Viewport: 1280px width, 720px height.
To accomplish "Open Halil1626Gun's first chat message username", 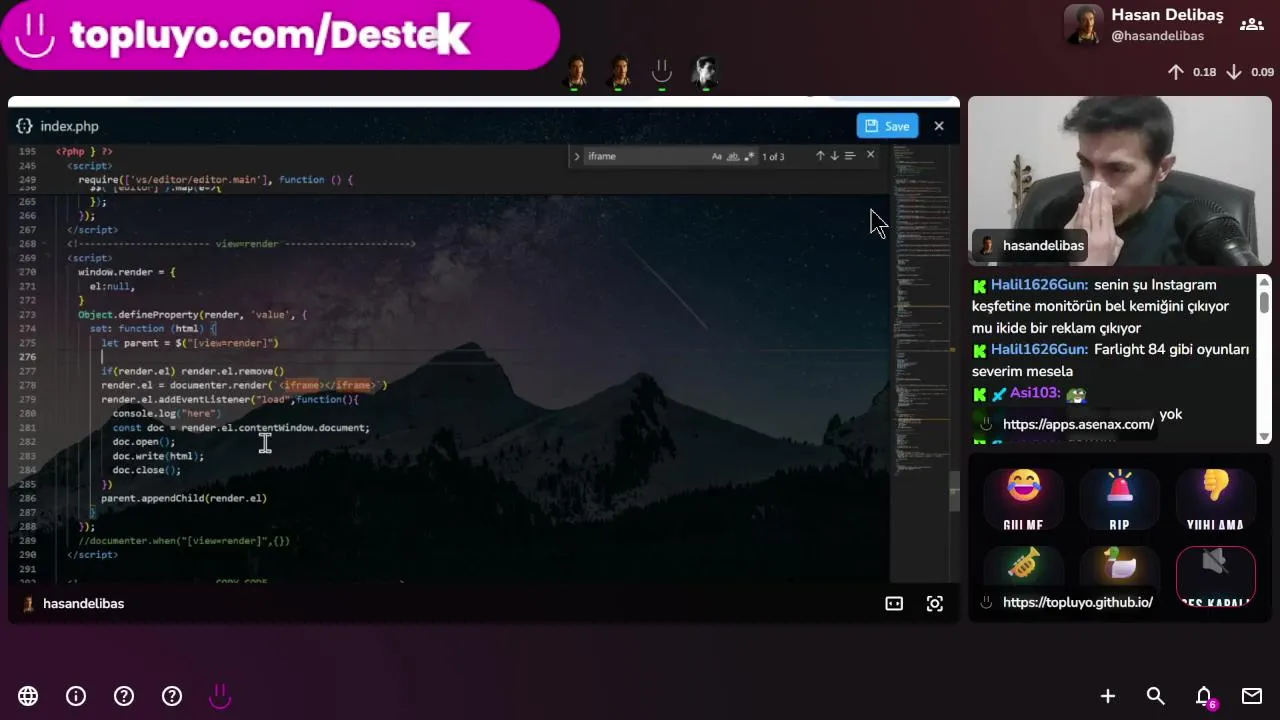I will coord(1039,285).
